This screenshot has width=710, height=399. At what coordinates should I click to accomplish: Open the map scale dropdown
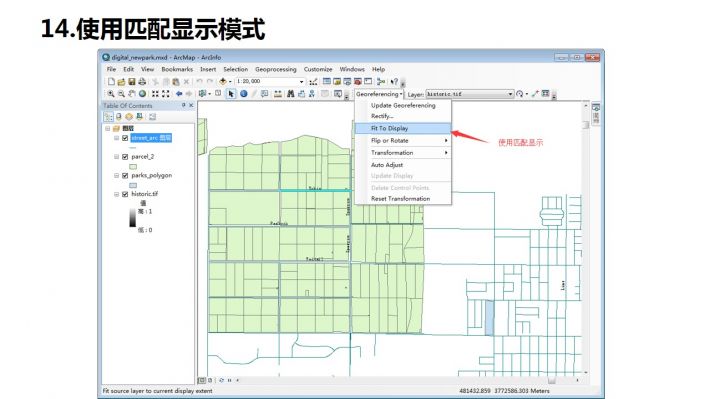302,82
